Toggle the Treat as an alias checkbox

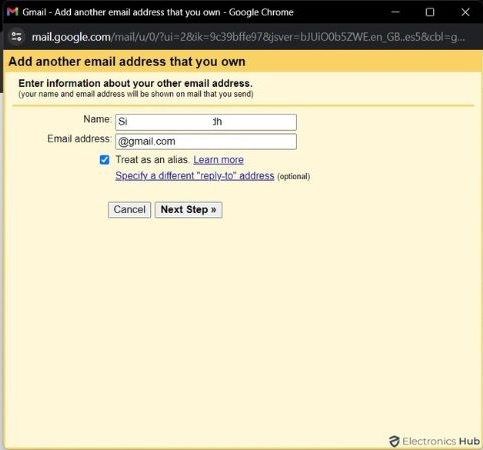pos(104,160)
